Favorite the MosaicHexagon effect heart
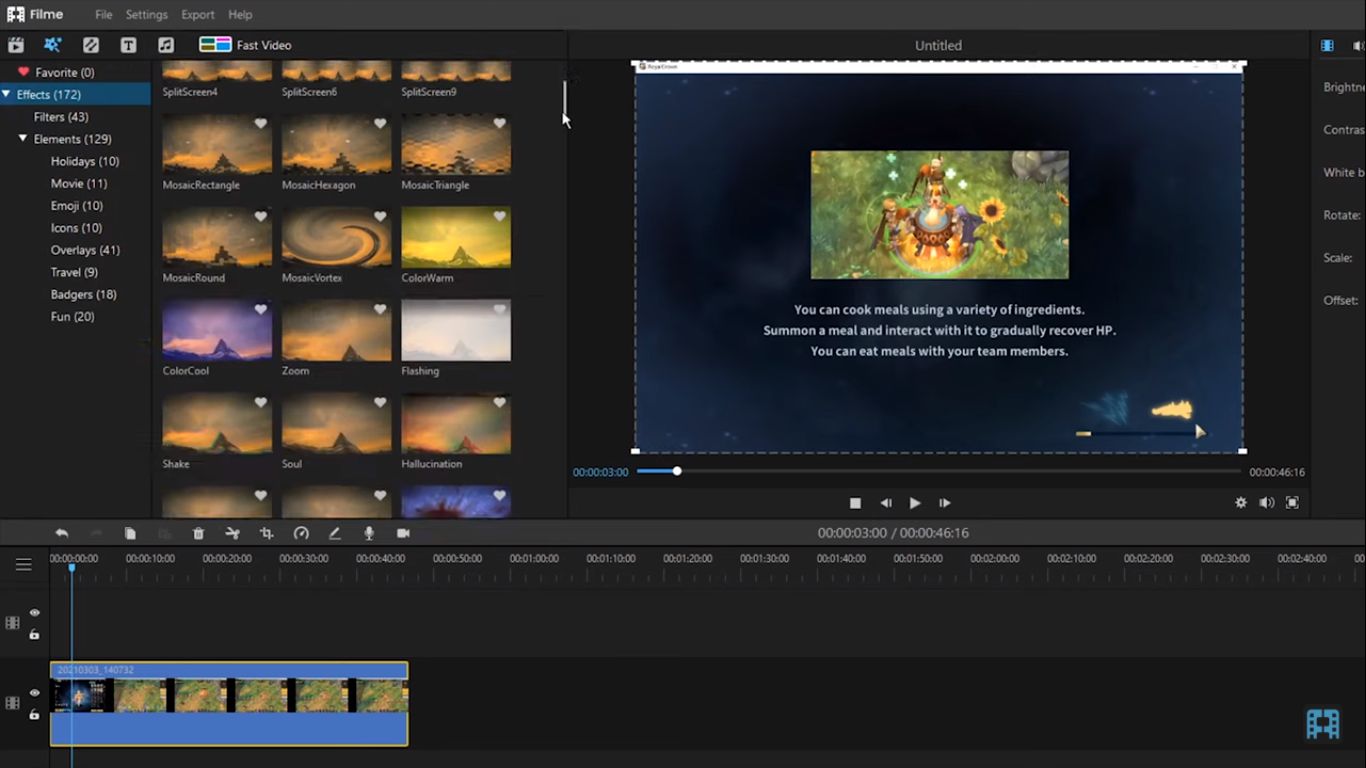This screenshot has height=768, width=1366. coord(380,123)
